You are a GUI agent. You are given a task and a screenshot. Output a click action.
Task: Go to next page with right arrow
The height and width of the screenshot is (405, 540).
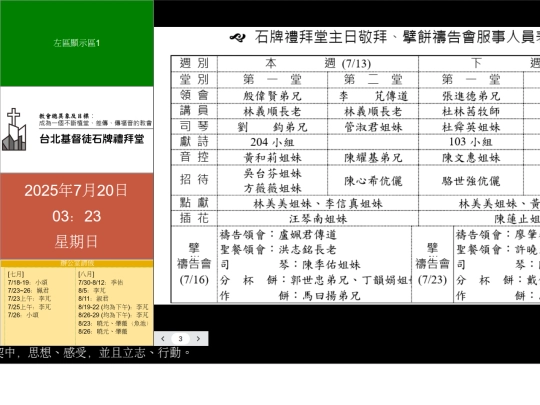click(198, 339)
